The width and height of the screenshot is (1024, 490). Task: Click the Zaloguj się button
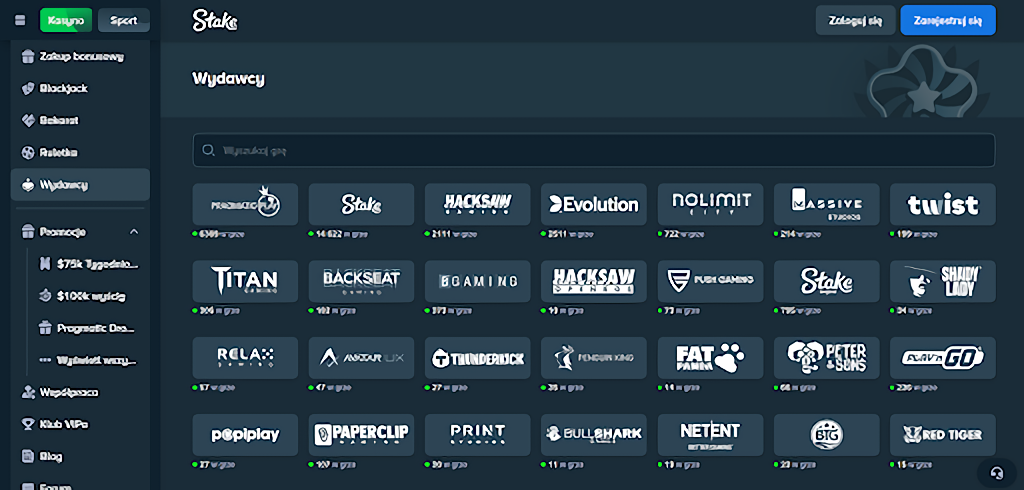tap(855, 20)
